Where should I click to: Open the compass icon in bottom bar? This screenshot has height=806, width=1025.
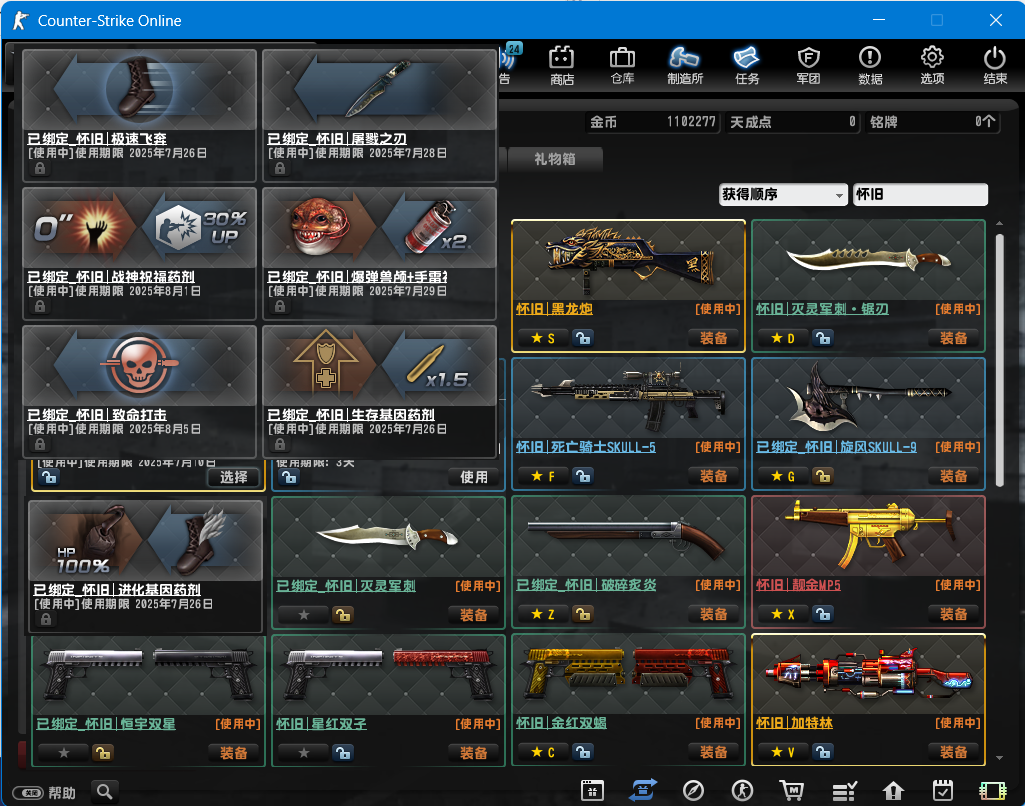[693, 790]
